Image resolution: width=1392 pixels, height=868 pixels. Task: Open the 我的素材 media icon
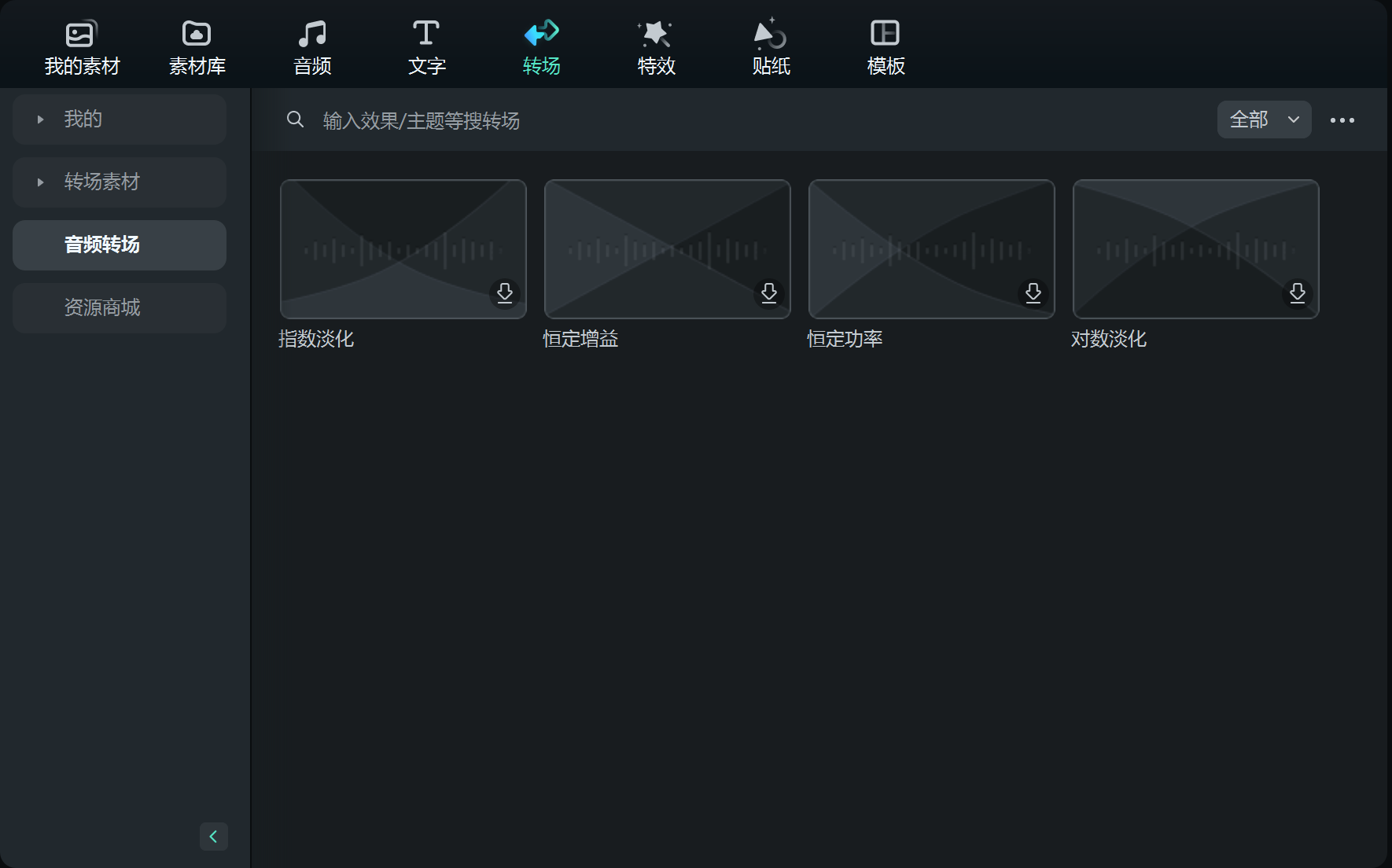(81, 33)
